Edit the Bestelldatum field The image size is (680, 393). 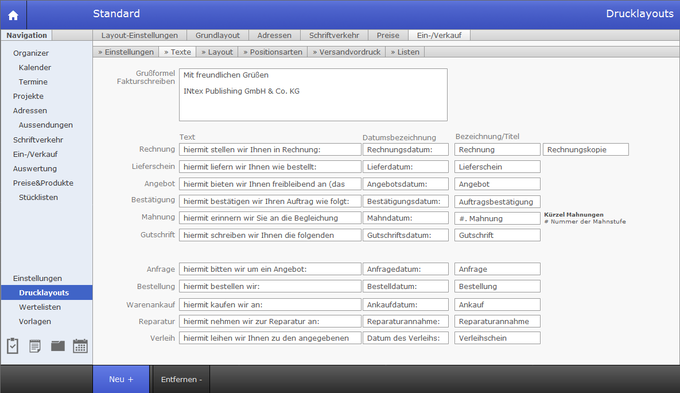pyautogui.click(x=405, y=286)
